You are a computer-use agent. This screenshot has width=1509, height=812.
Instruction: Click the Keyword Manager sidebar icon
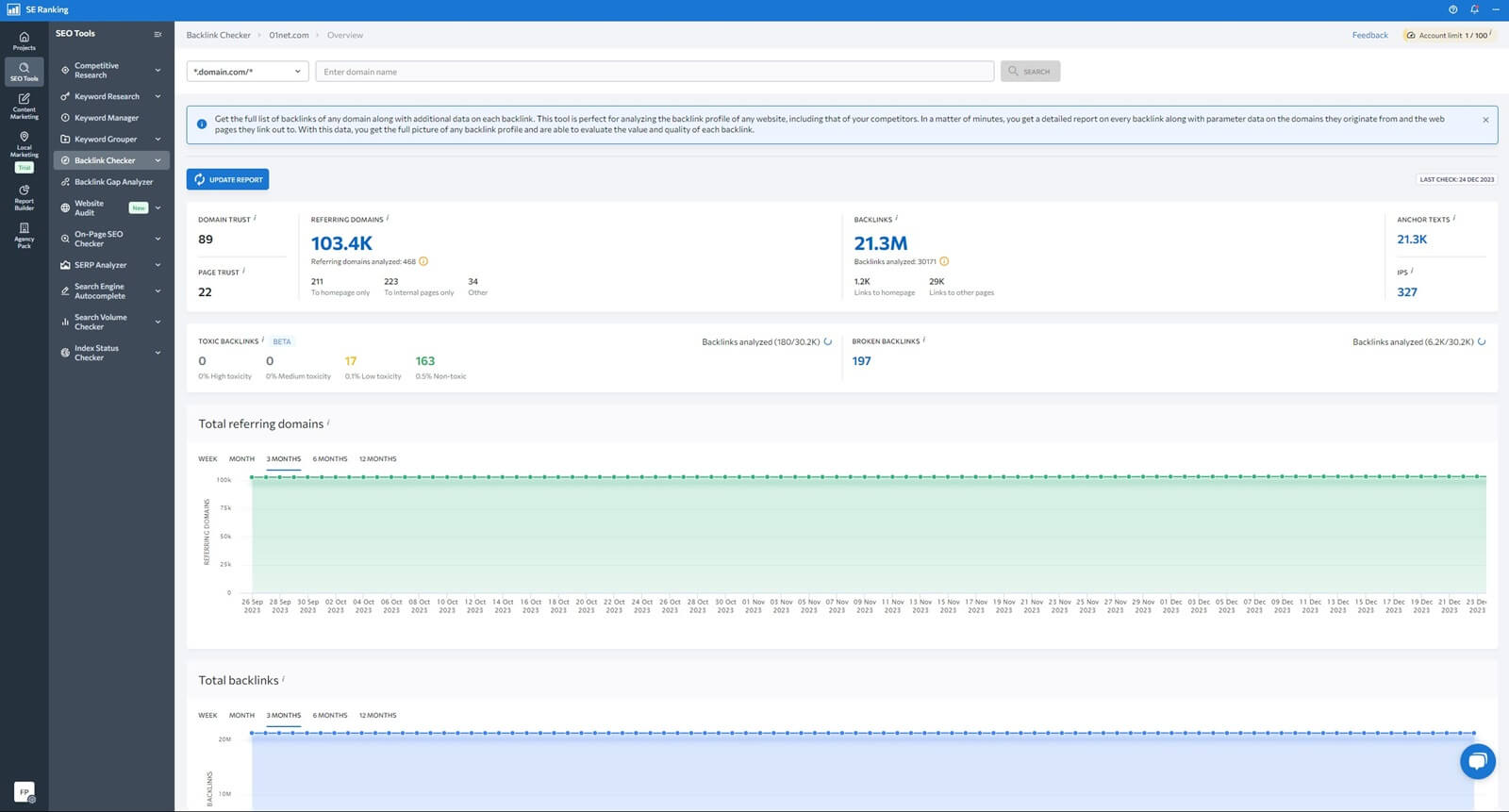(x=65, y=118)
